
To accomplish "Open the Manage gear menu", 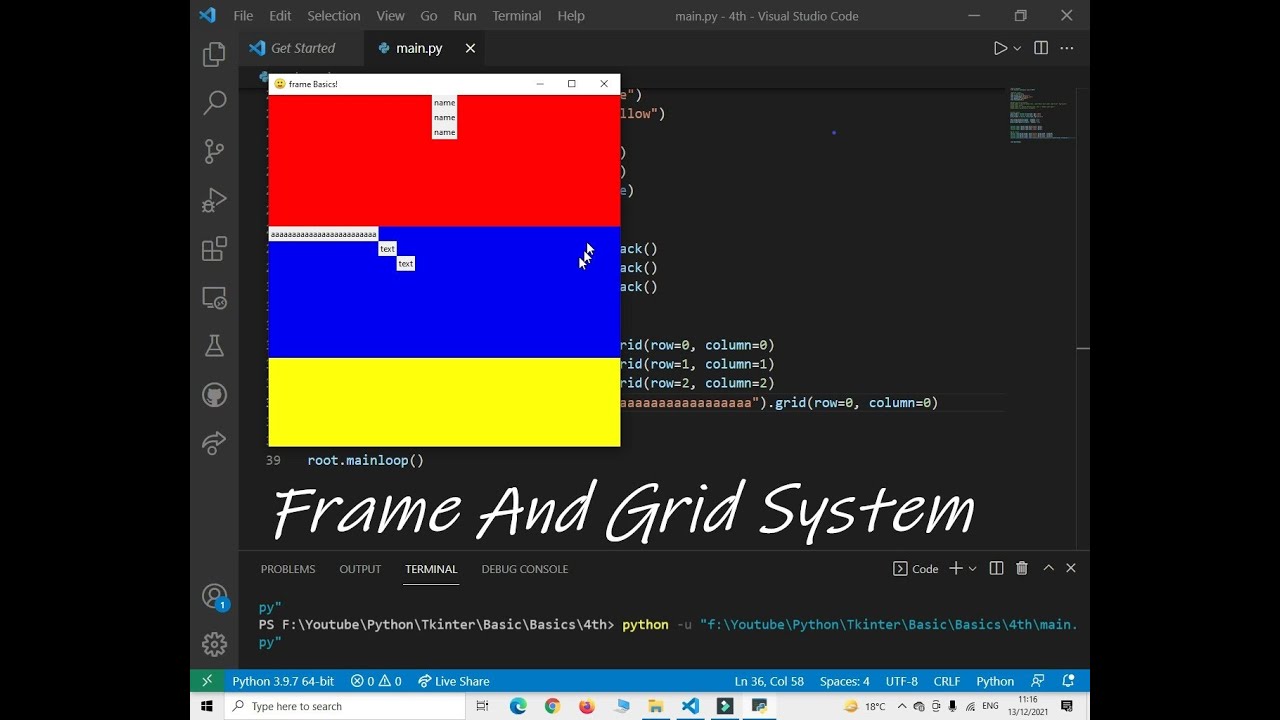I will point(214,644).
